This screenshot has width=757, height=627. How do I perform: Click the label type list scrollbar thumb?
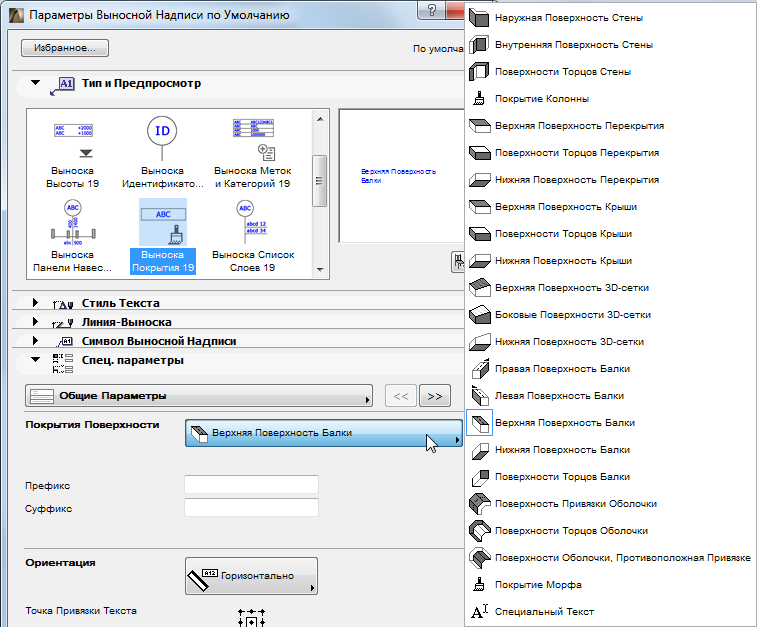pyautogui.click(x=319, y=181)
